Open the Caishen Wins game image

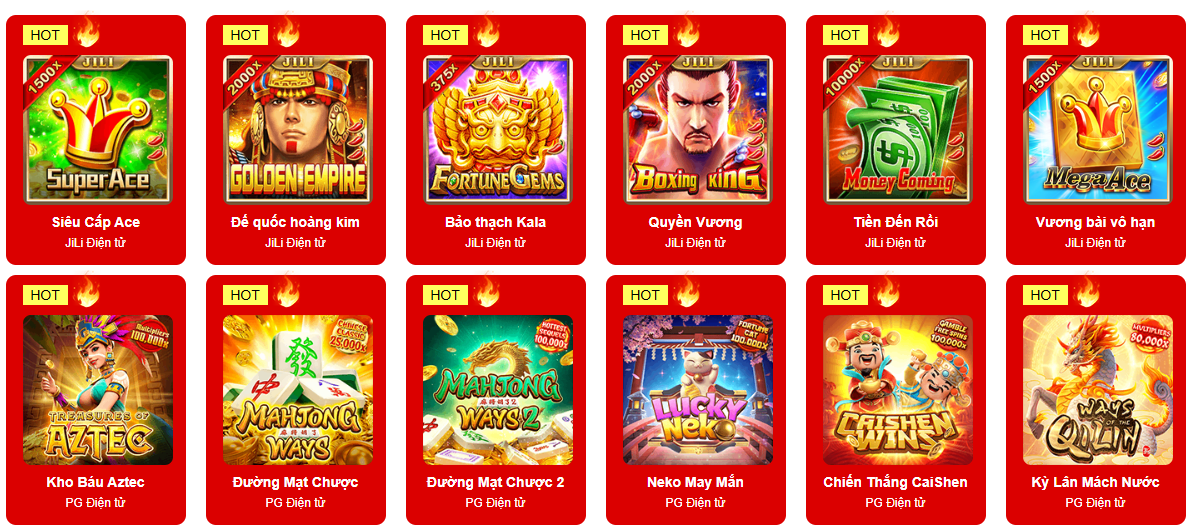[898, 390]
